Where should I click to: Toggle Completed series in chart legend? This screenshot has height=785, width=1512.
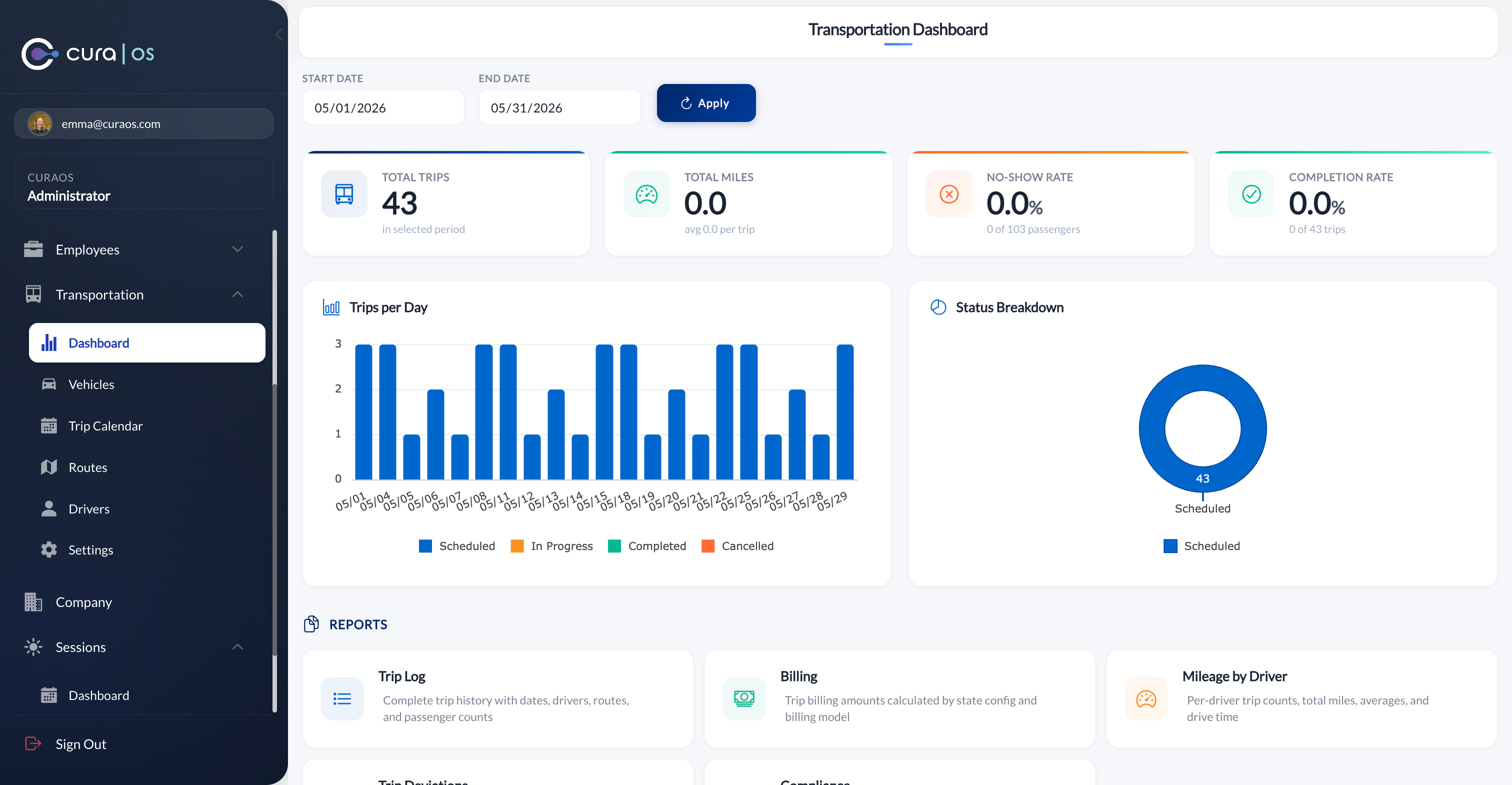pyautogui.click(x=647, y=546)
